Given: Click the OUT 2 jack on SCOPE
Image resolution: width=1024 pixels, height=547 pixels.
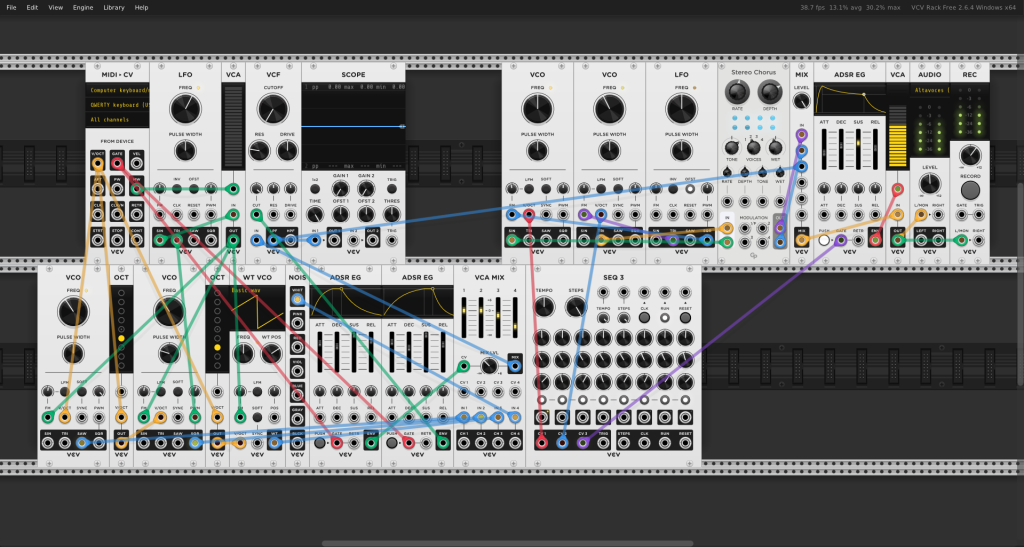Looking at the screenshot, I should 372,240.
